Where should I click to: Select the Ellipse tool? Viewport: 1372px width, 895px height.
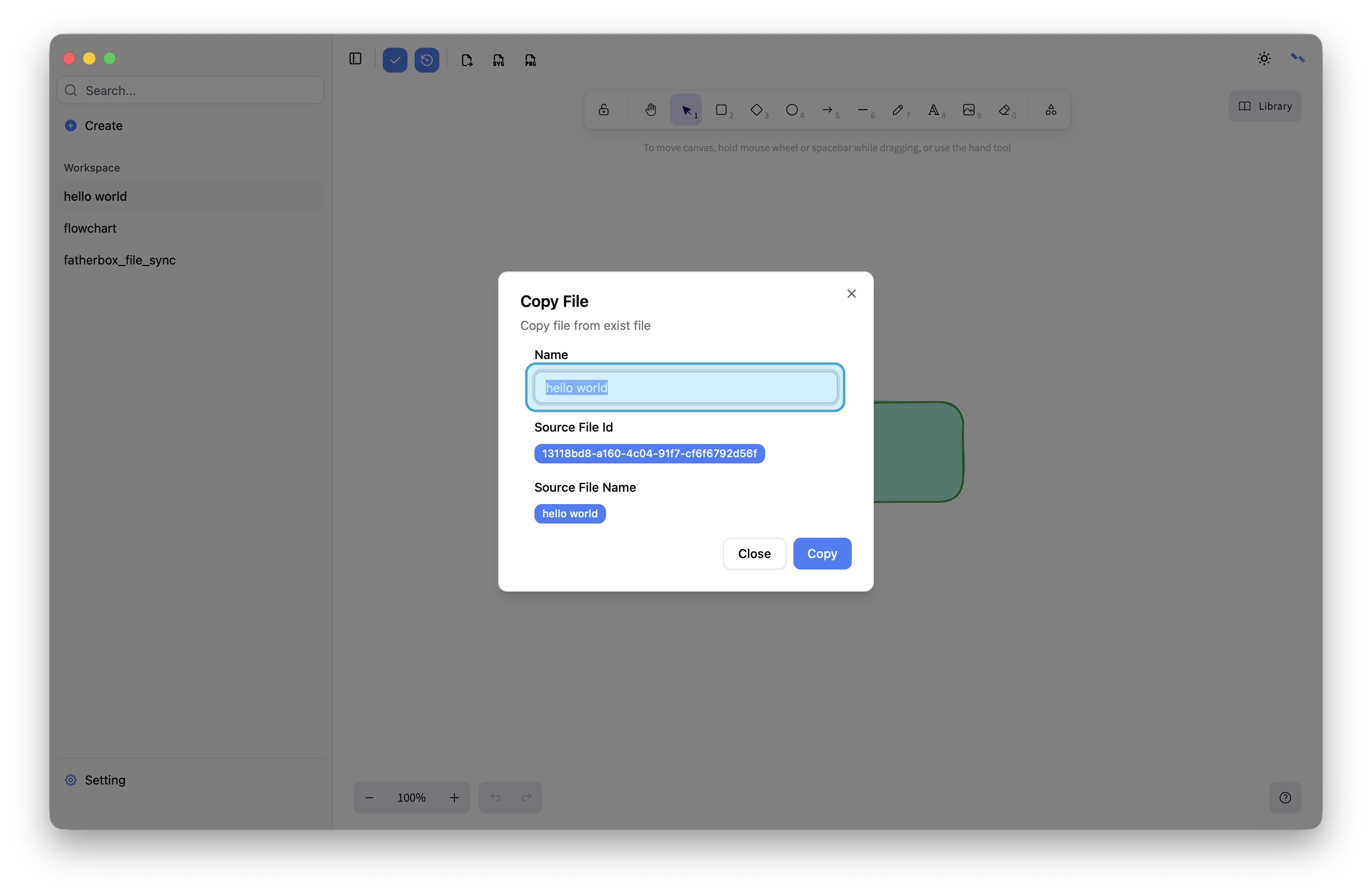tap(792, 110)
